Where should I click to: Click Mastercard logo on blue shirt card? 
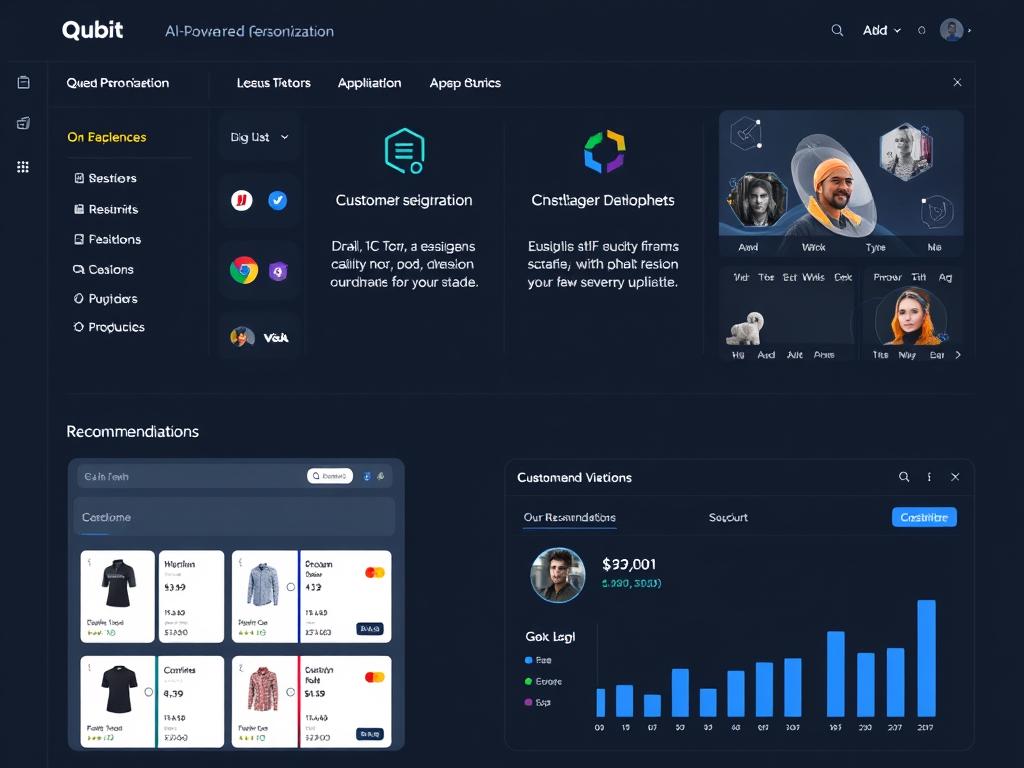pyautogui.click(x=374, y=573)
